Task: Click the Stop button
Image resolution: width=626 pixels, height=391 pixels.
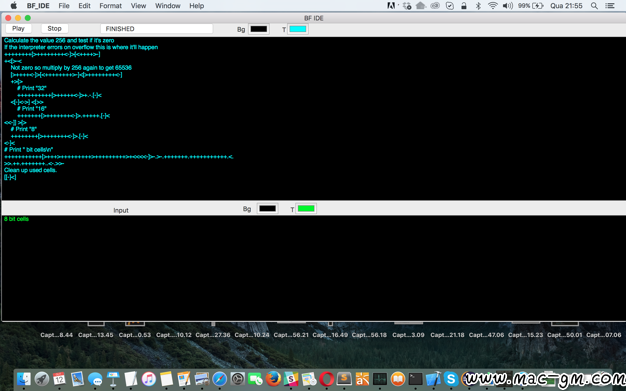Action: pyautogui.click(x=54, y=28)
